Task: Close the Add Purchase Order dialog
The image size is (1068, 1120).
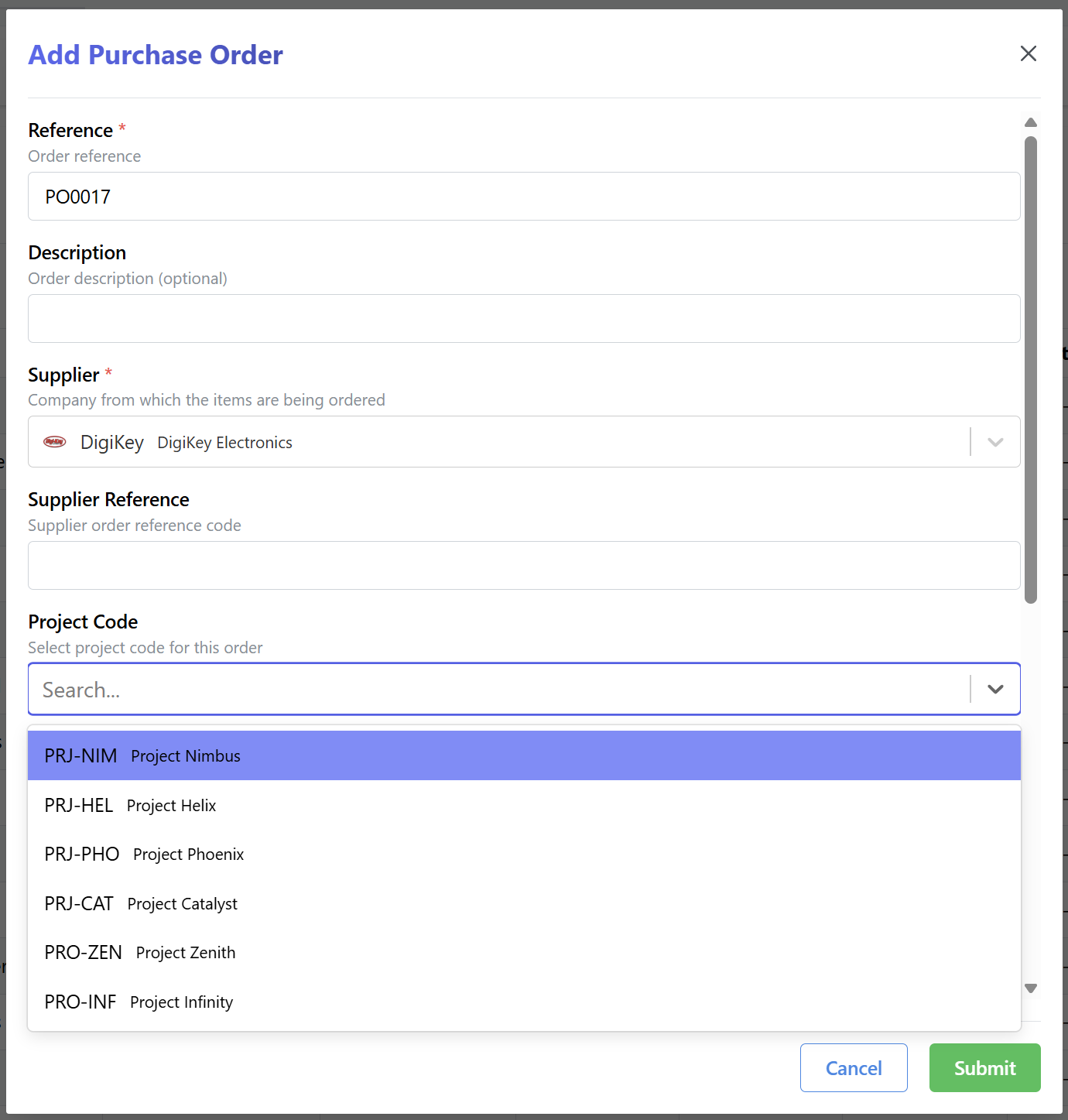Action: tap(1028, 53)
